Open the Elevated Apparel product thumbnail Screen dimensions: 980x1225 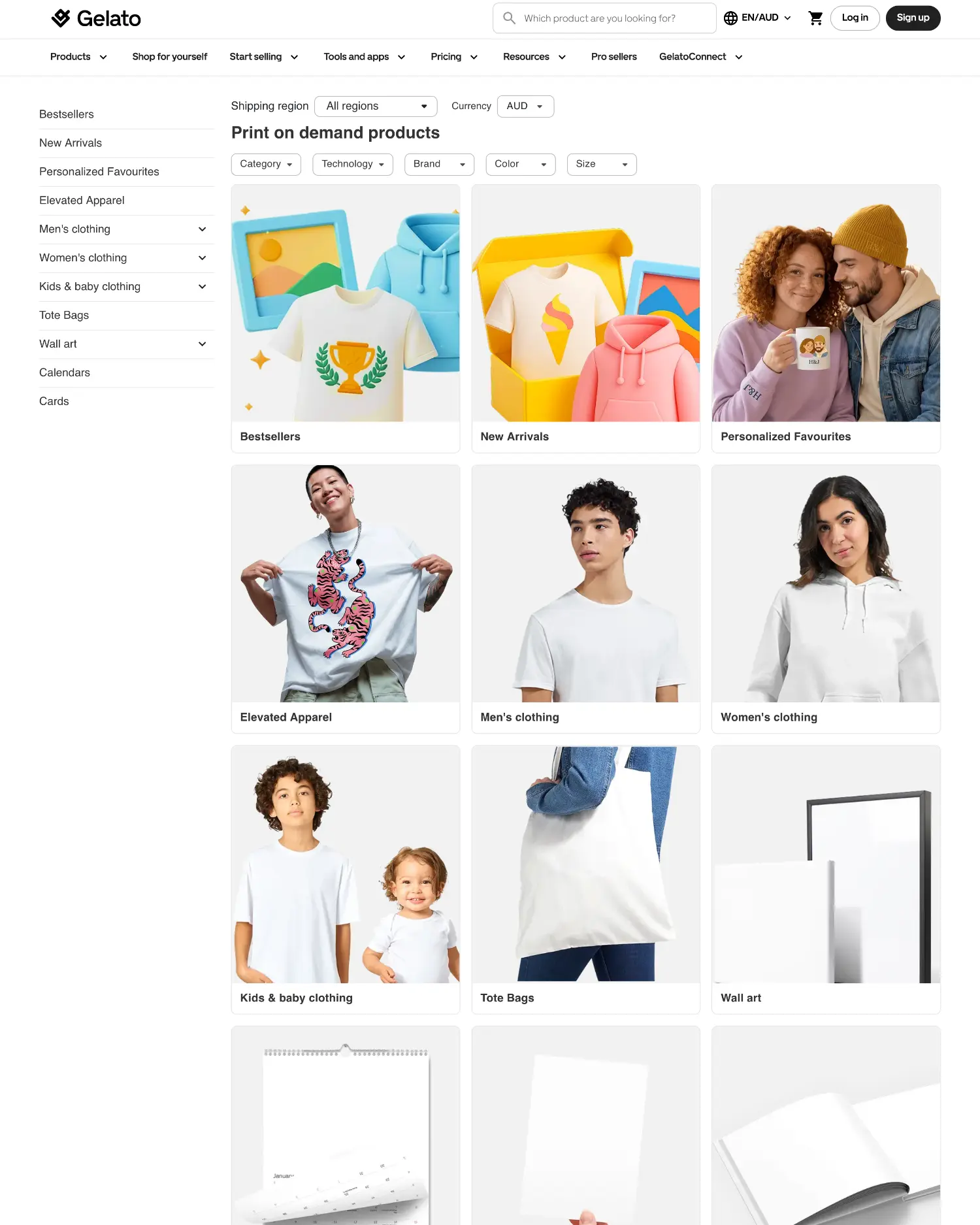point(346,584)
